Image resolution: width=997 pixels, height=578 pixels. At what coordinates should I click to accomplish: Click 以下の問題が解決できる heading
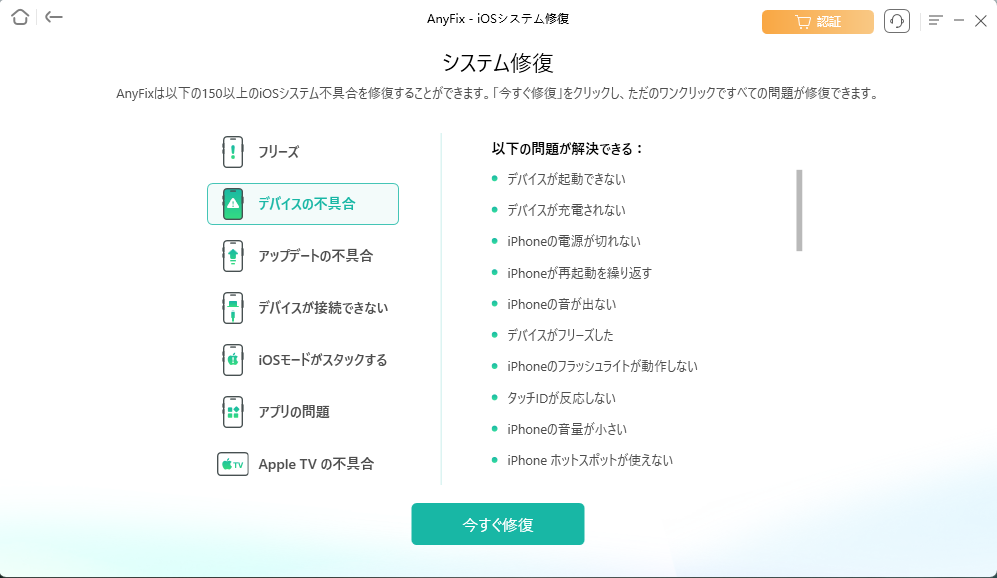point(568,149)
